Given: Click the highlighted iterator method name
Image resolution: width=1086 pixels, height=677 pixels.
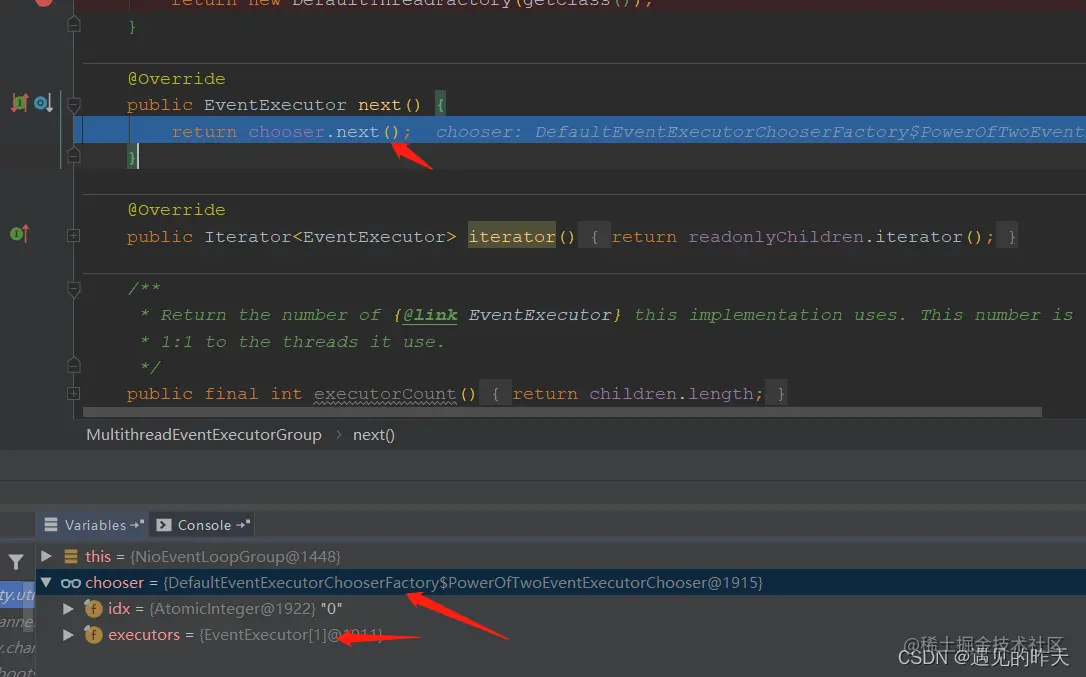Looking at the screenshot, I should pos(512,236).
